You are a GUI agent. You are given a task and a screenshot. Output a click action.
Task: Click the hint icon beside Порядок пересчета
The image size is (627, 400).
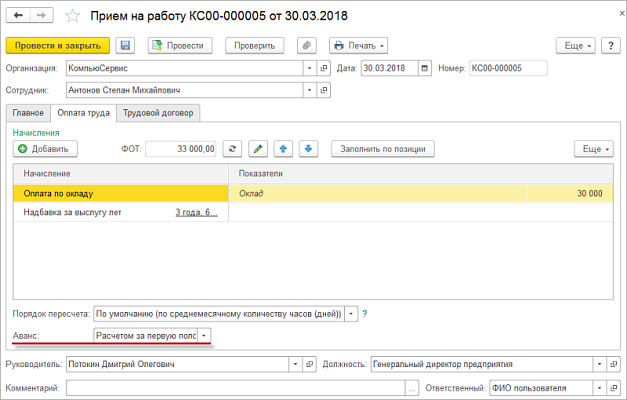pos(364,313)
